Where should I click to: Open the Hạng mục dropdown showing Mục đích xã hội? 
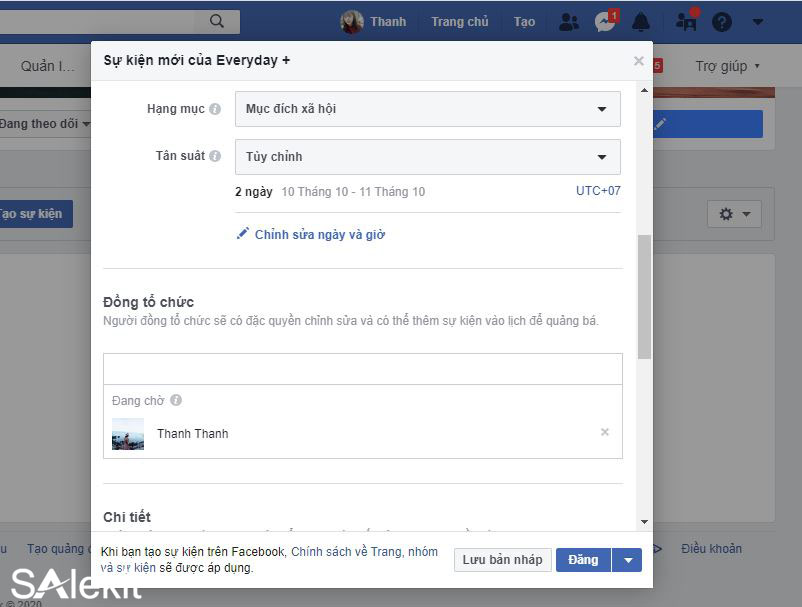(427, 109)
